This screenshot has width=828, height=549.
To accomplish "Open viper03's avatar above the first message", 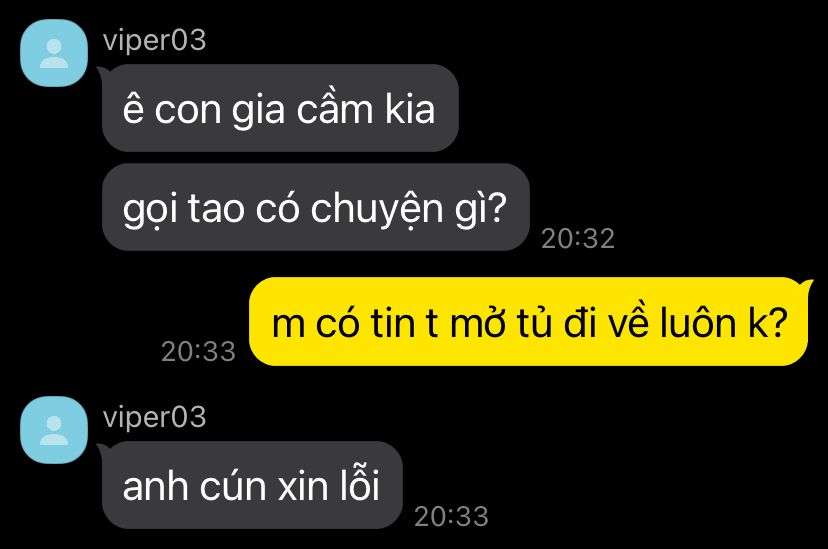I will [54, 53].
